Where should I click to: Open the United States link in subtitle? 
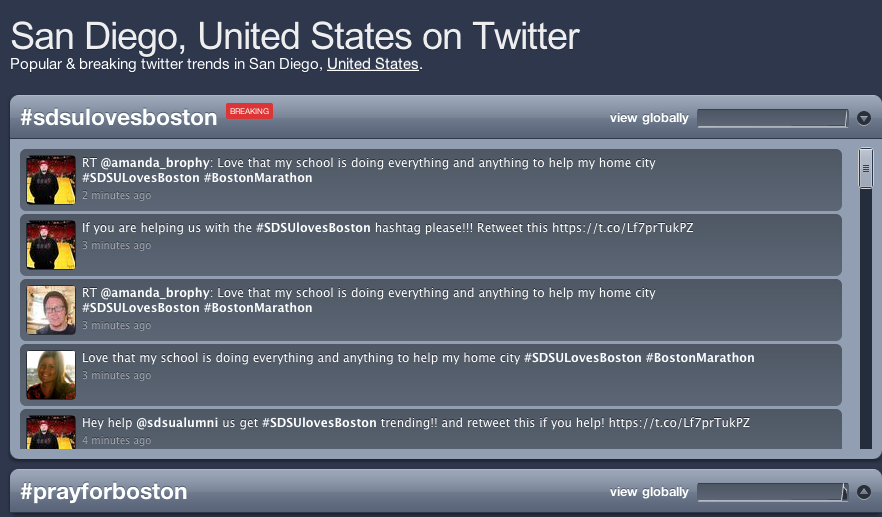pyautogui.click(x=373, y=64)
